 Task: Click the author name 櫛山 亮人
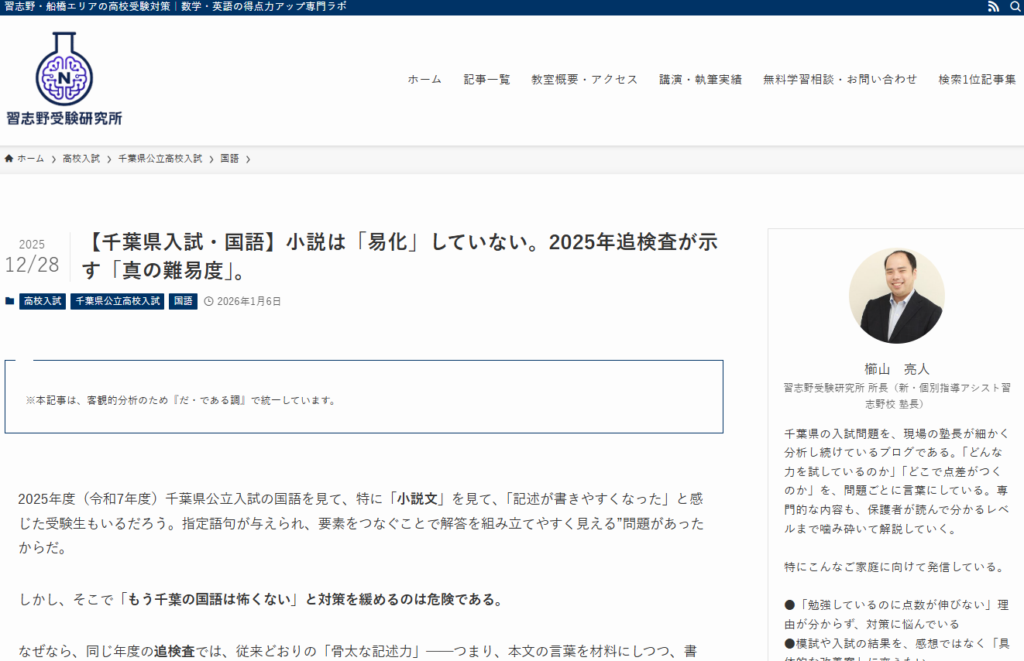896,368
